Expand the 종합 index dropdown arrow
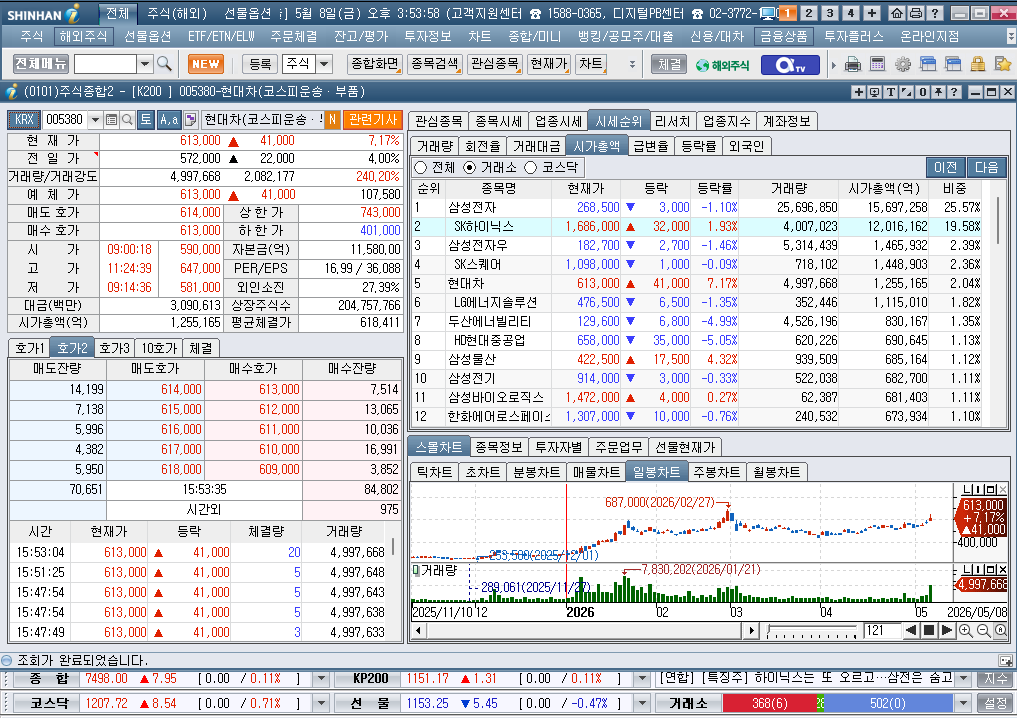Screen dimensions: 1017x718 point(321,679)
